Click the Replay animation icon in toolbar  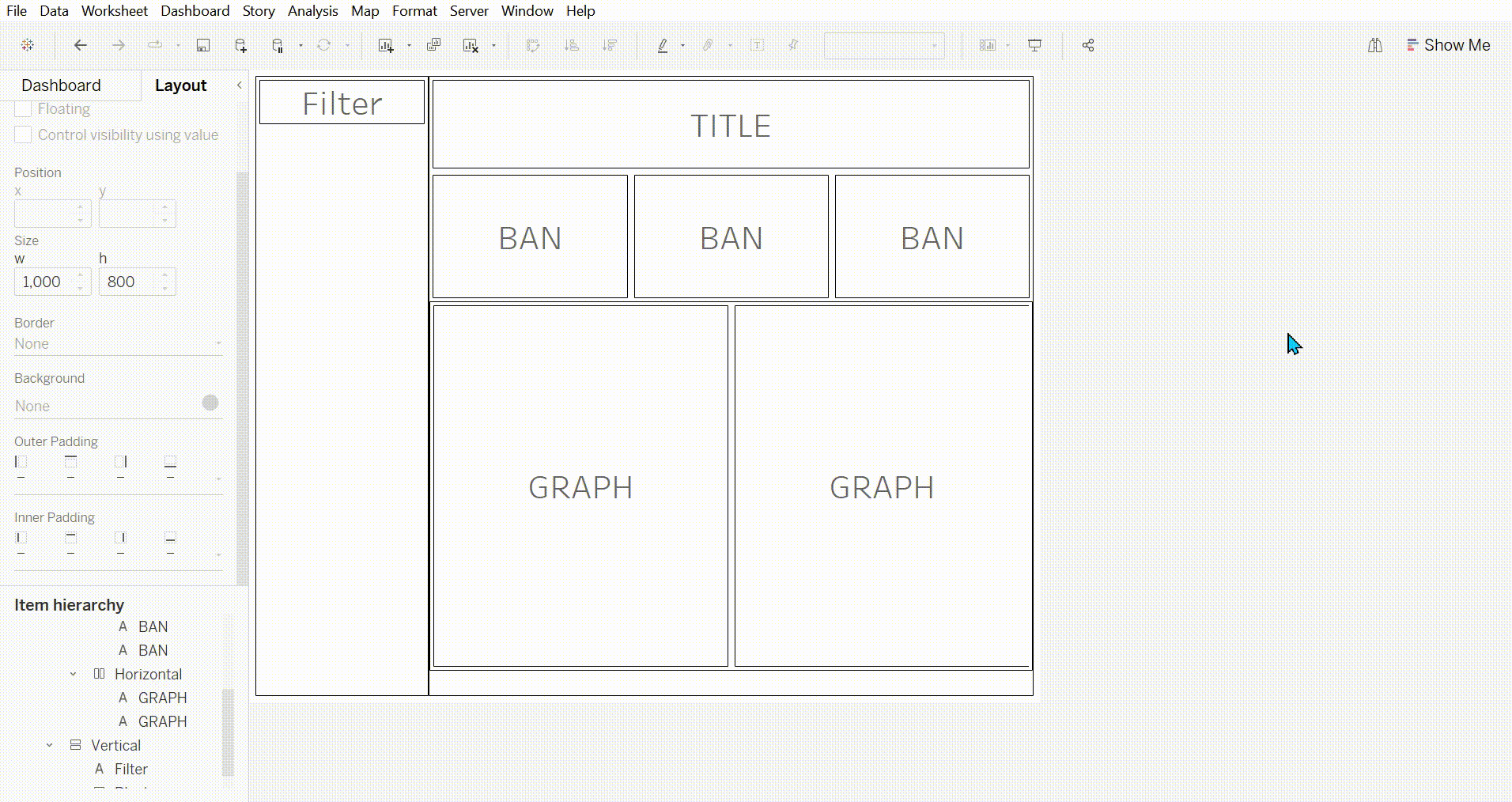(x=155, y=45)
